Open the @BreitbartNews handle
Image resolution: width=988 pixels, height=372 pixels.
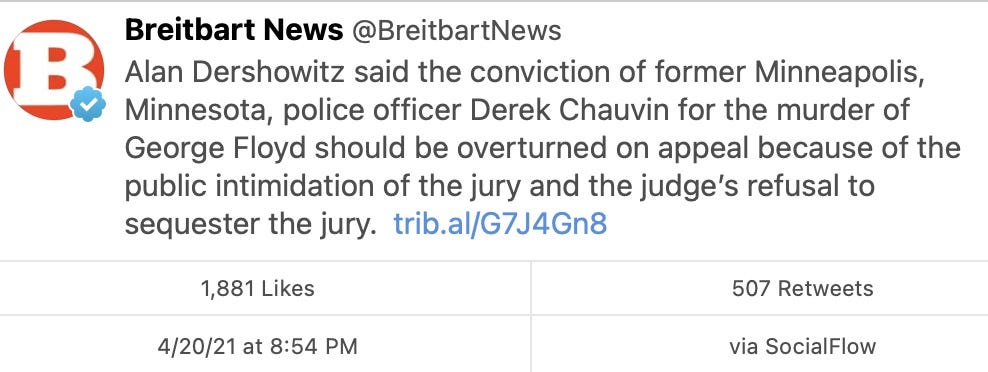[456, 32]
